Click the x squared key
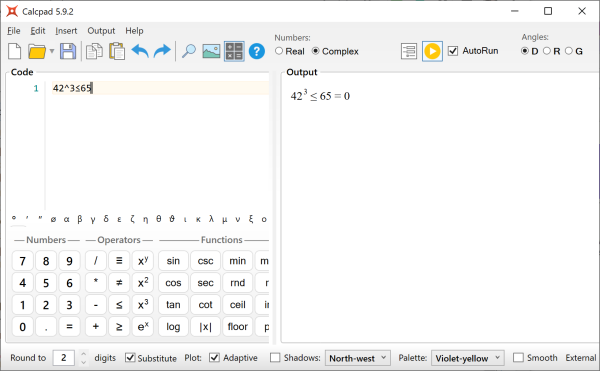The height and width of the screenshot is (371, 600). pyautogui.click(x=143, y=283)
